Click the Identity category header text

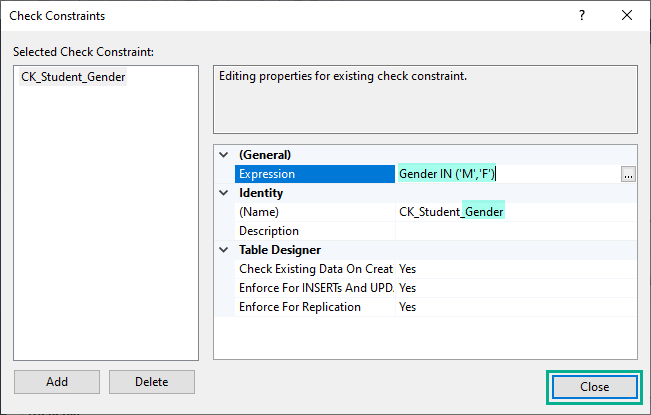coord(261,193)
